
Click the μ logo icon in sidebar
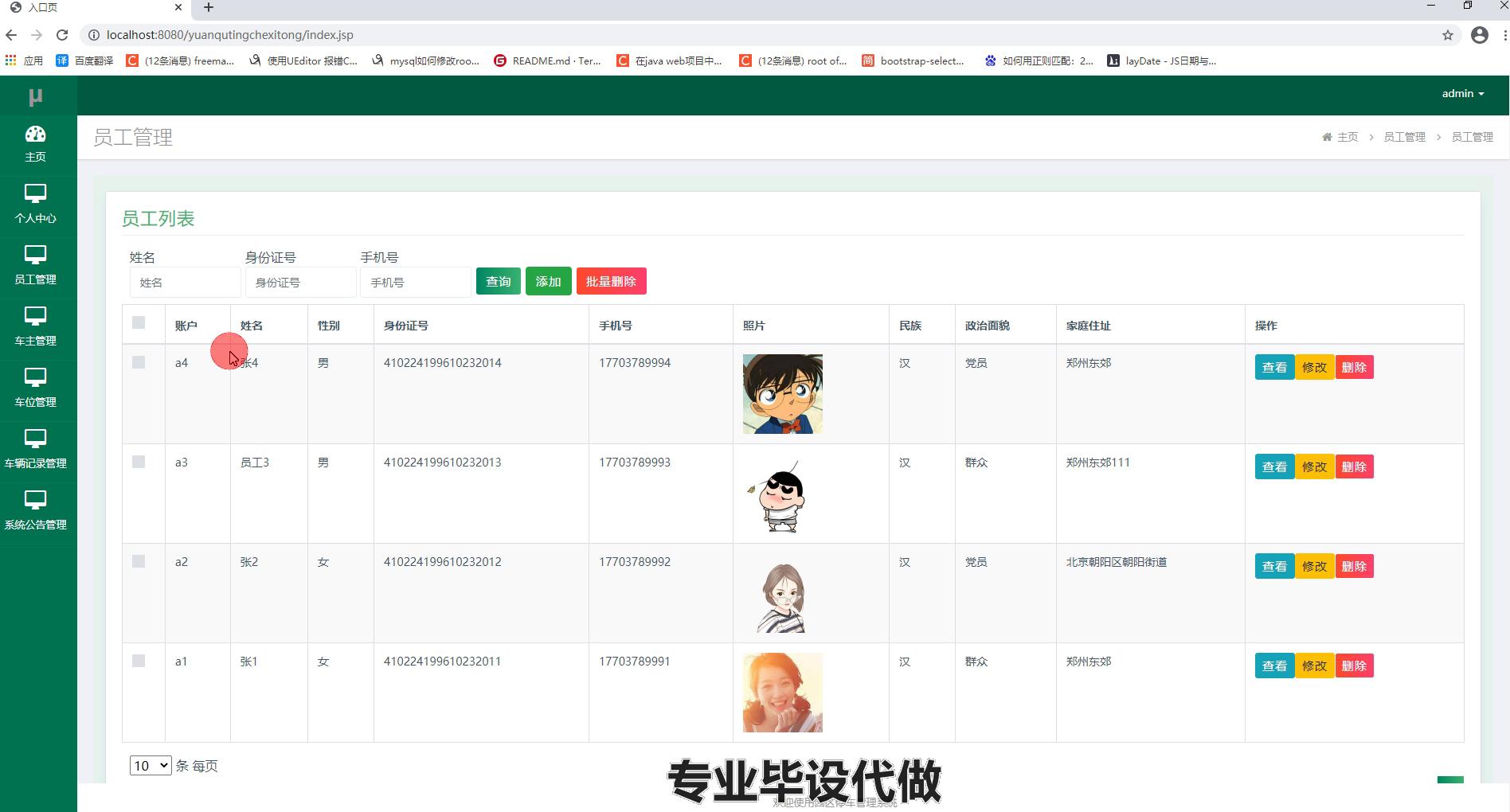click(35, 96)
